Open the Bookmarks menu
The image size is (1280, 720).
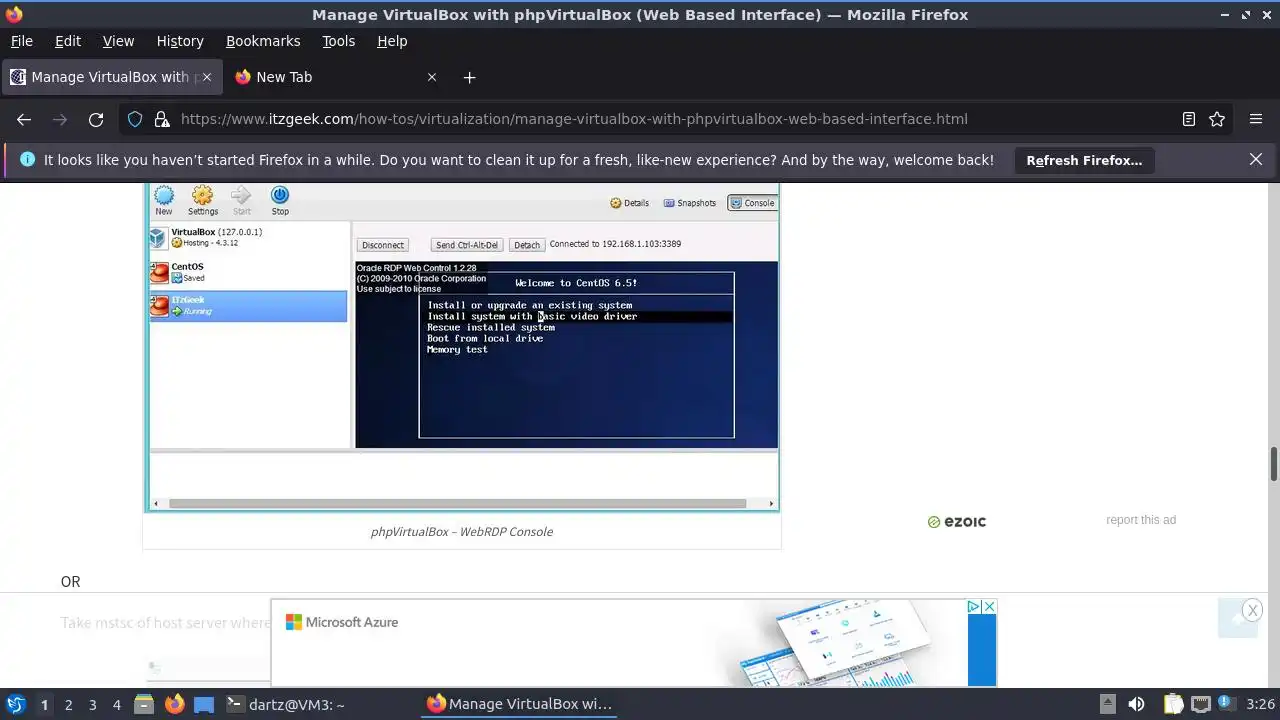[263, 41]
